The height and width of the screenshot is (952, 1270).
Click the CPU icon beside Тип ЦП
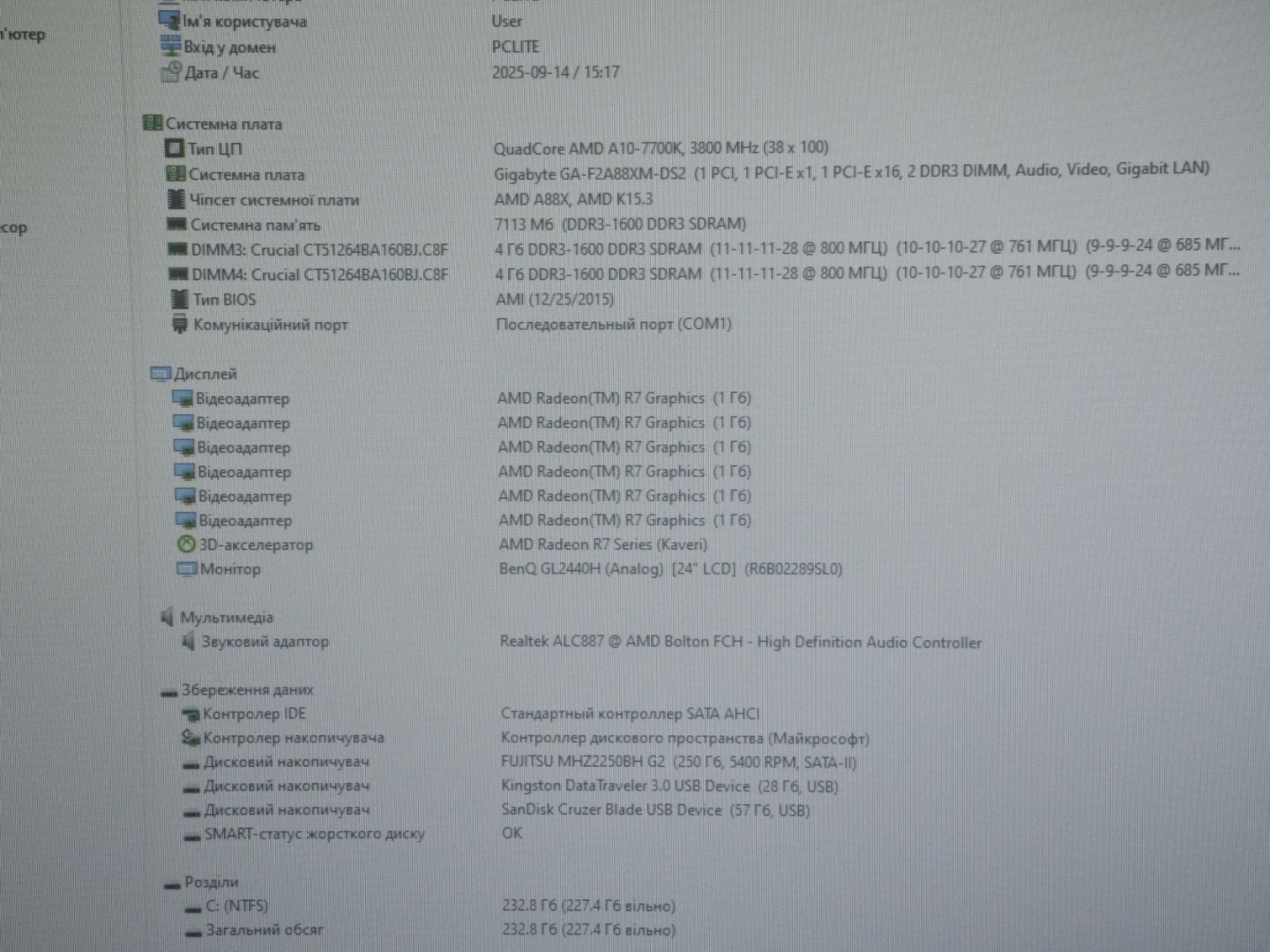175,148
